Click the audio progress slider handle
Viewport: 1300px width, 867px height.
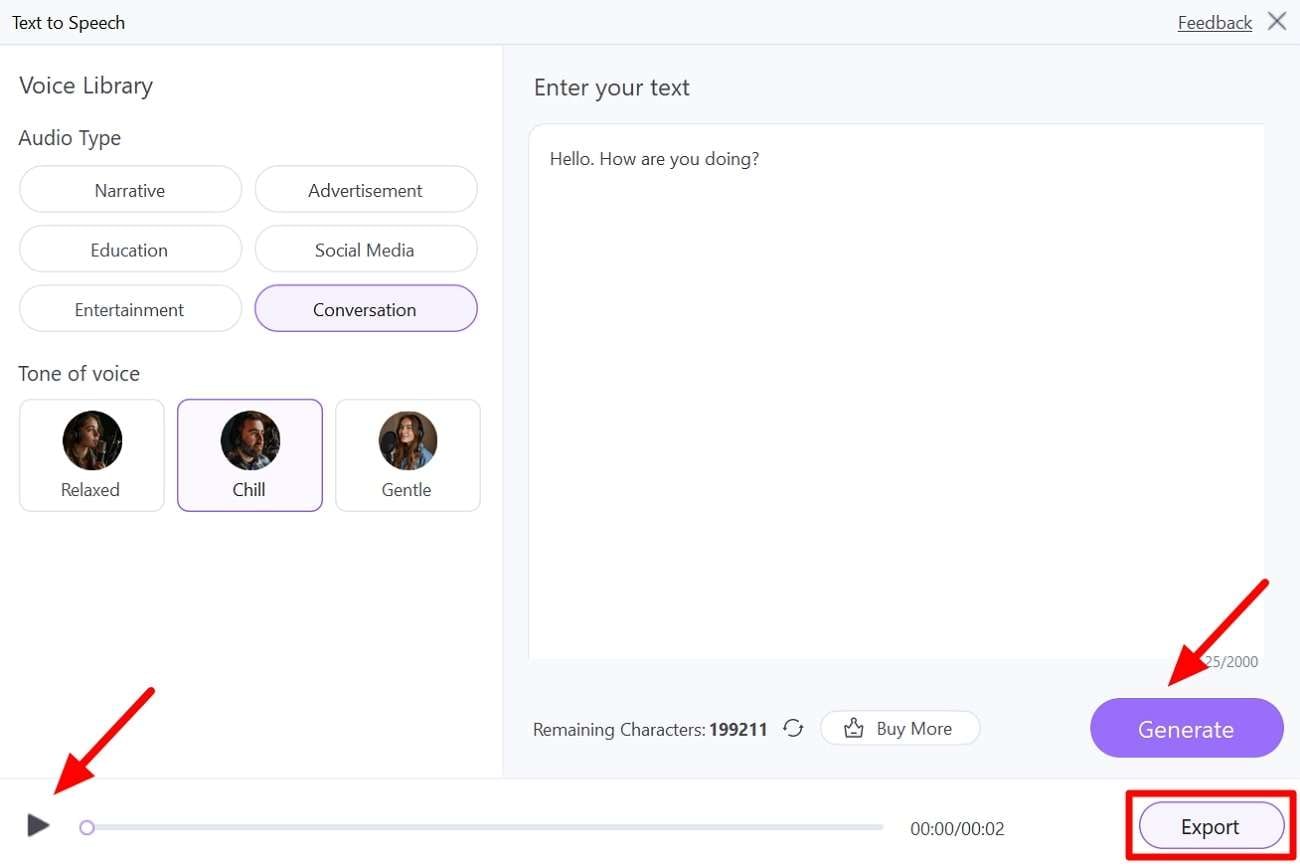click(x=87, y=827)
